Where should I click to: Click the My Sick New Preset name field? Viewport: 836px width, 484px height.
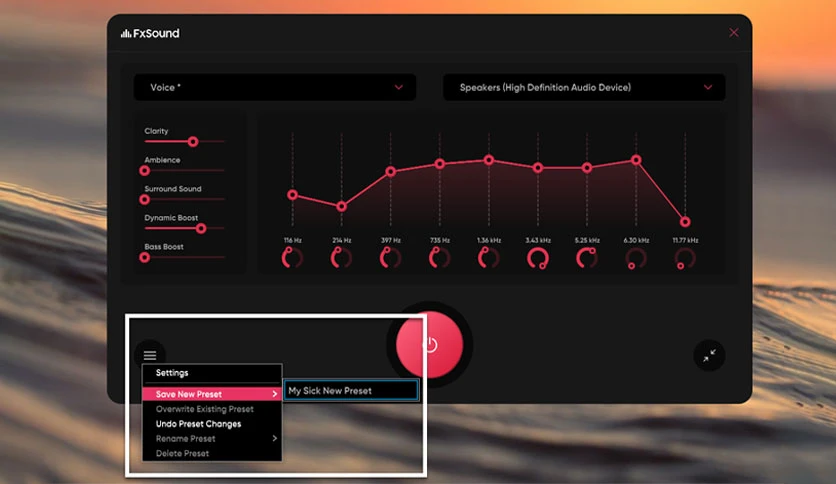coord(351,391)
